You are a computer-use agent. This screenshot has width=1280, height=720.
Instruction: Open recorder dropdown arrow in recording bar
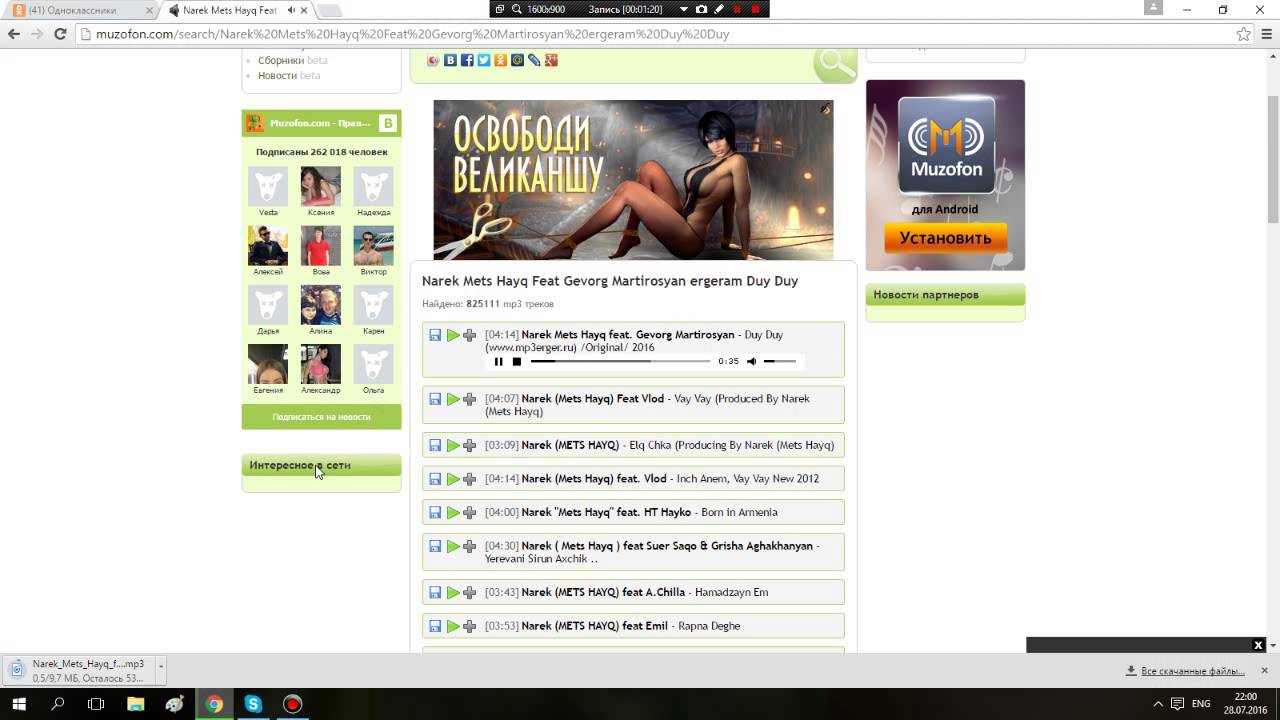[x=684, y=9]
